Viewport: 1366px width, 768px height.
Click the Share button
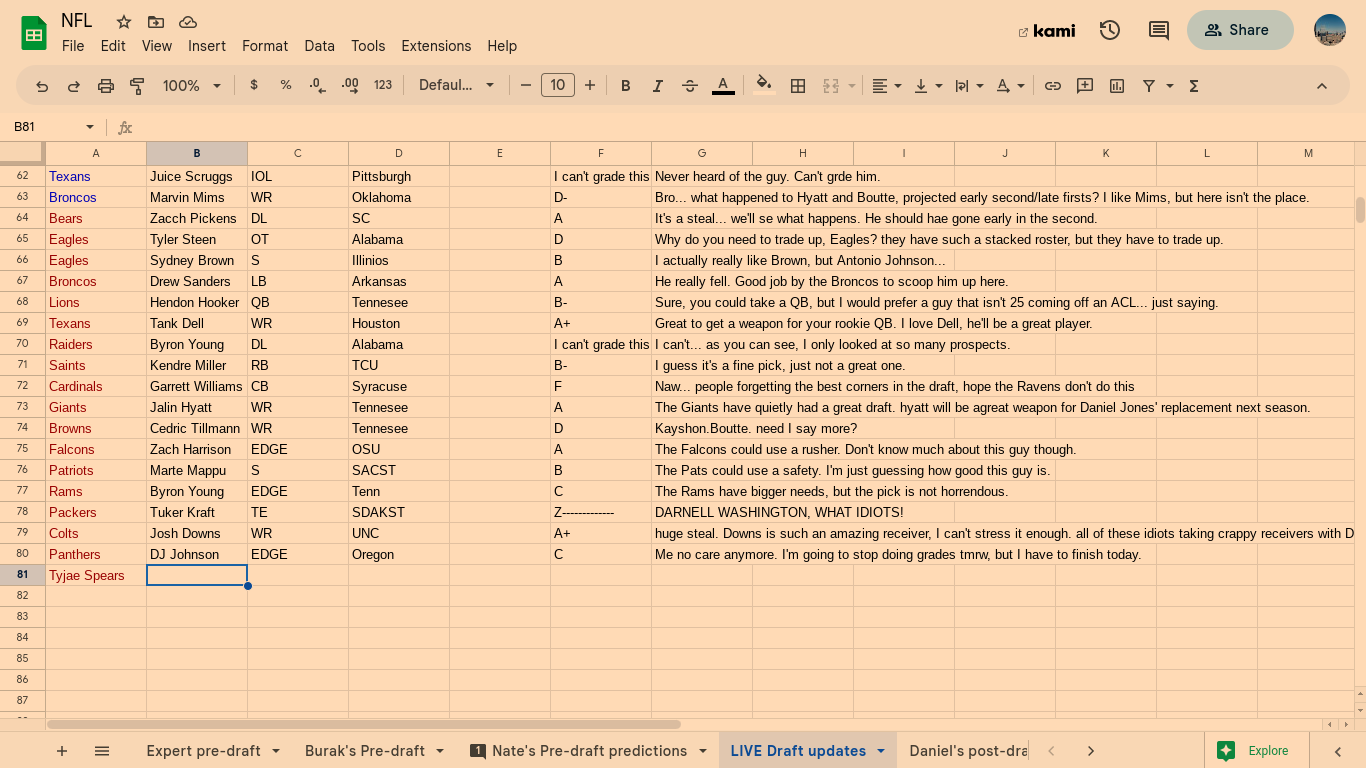pyautogui.click(x=1240, y=30)
